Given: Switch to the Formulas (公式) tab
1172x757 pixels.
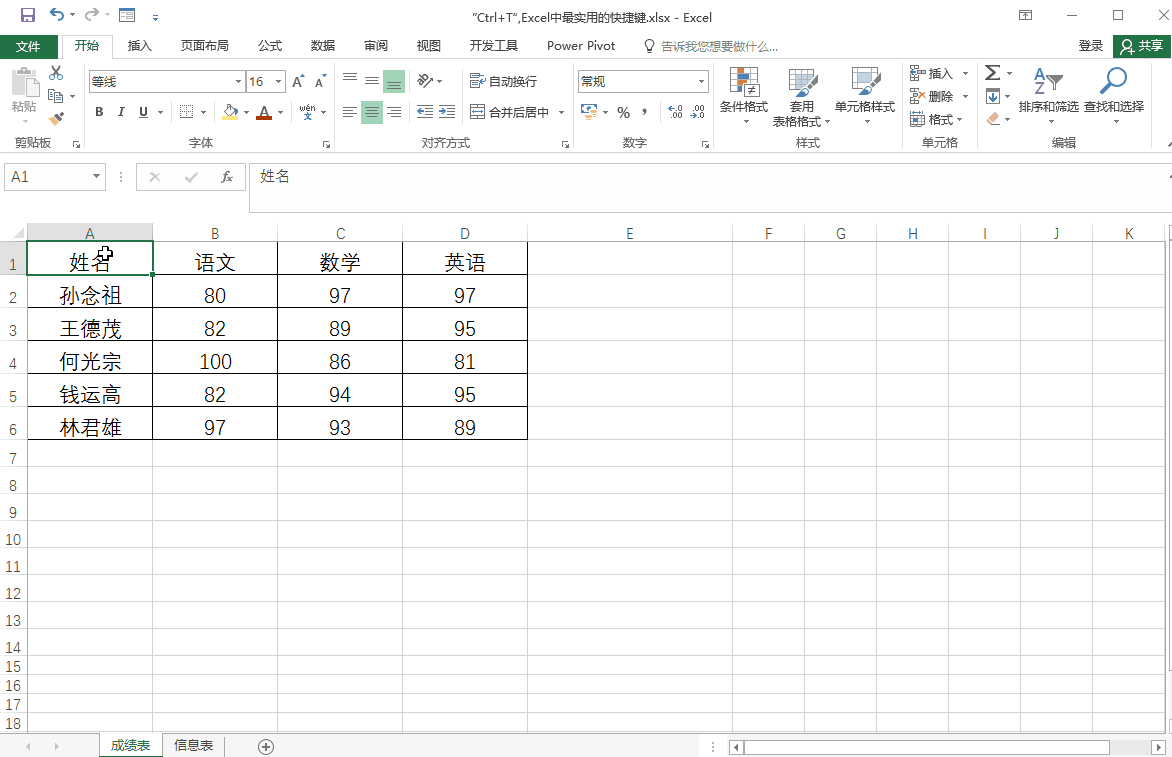Looking at the screenshot, I should click(270, 46).
